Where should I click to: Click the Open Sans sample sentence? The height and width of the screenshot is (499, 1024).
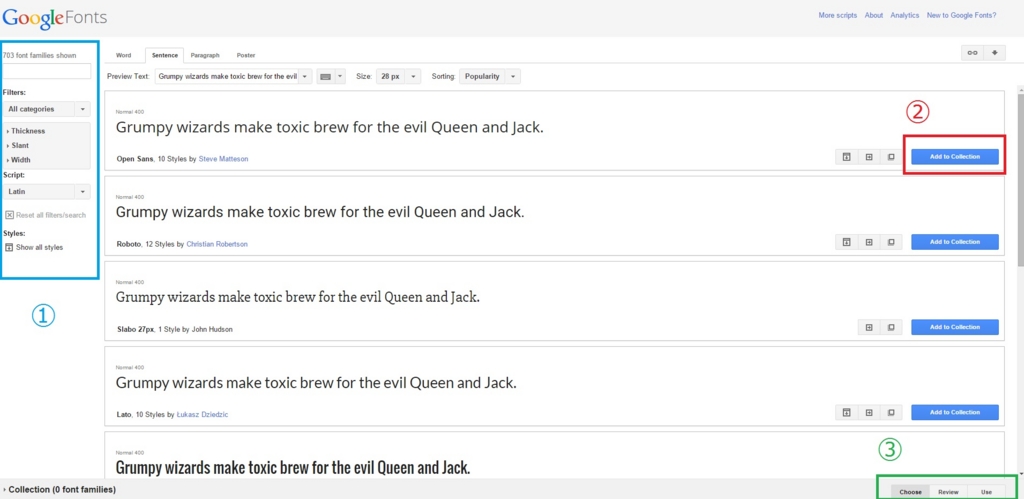pyautogui.click(x=330, y=128)
